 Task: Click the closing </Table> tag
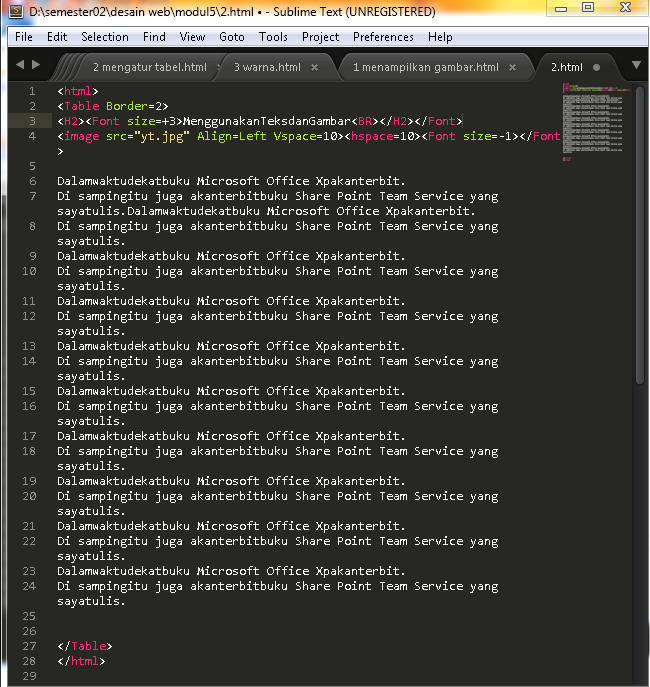click(x=85, y=646)
